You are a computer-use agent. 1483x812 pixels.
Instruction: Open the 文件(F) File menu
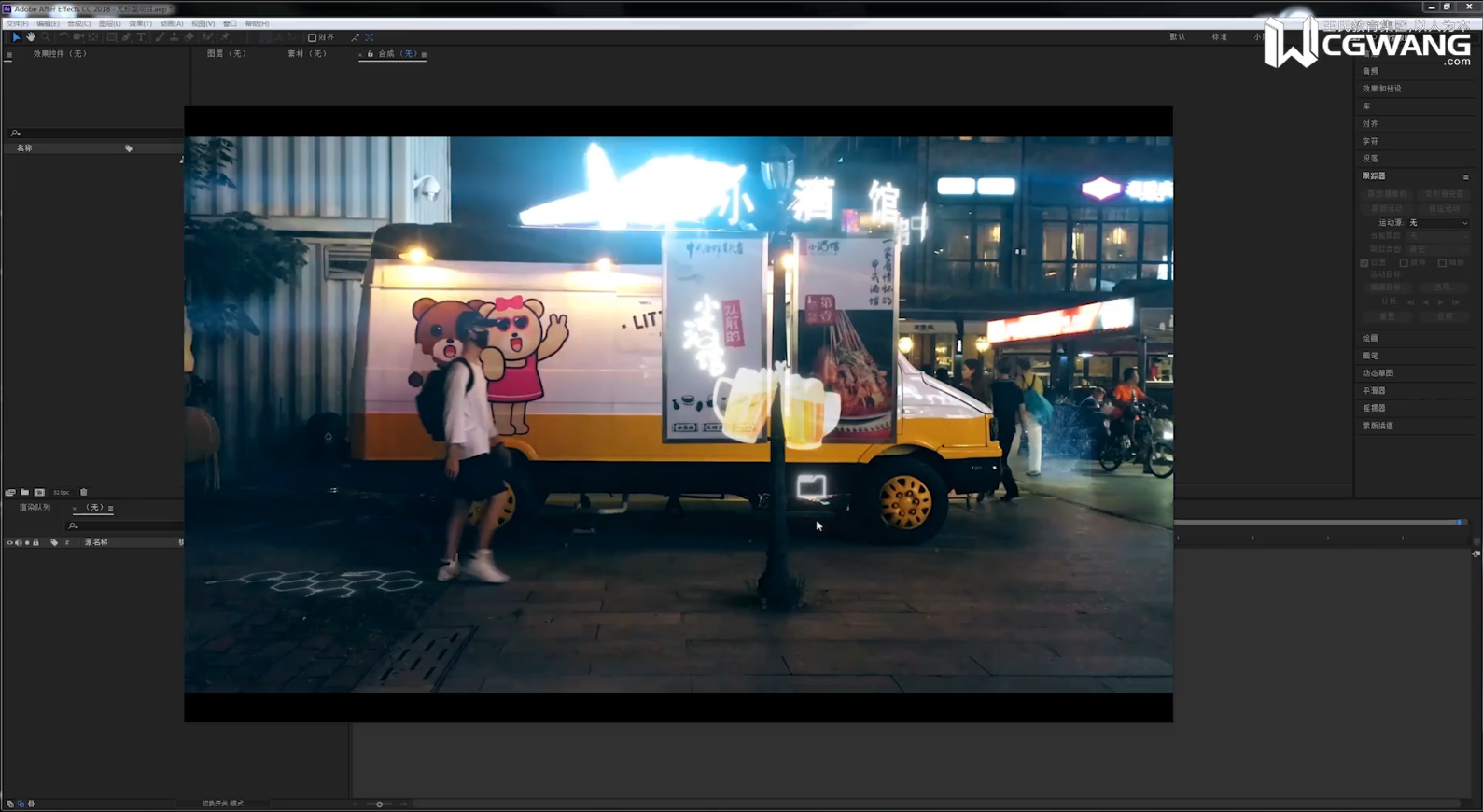[17, 23]
